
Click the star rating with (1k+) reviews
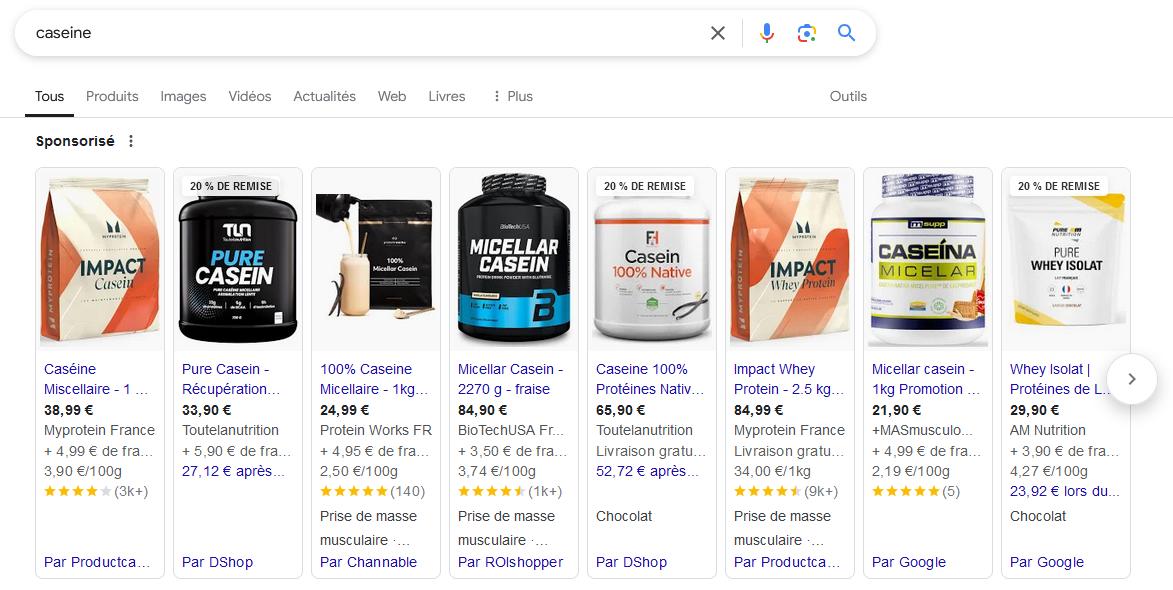(510, 491)
